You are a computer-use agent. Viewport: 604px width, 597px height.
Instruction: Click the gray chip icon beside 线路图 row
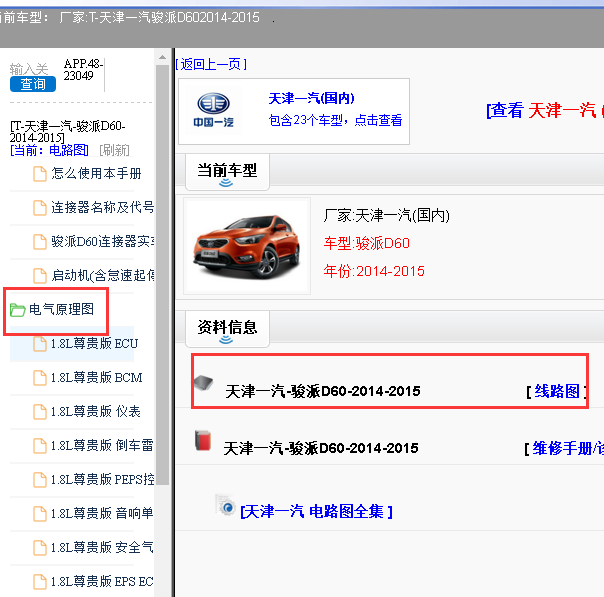pyautogui.click(x=203, y=383)
